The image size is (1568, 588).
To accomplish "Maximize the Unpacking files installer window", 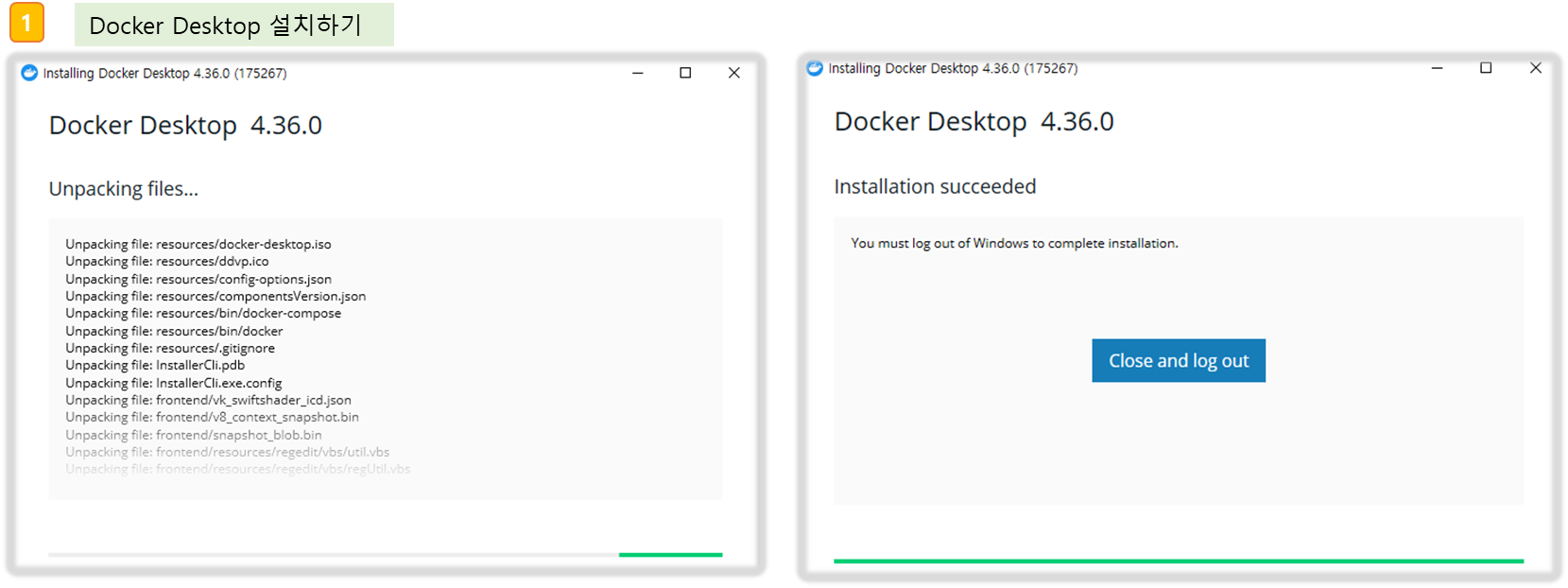I will pyautogui.click(x=685, y=73).
